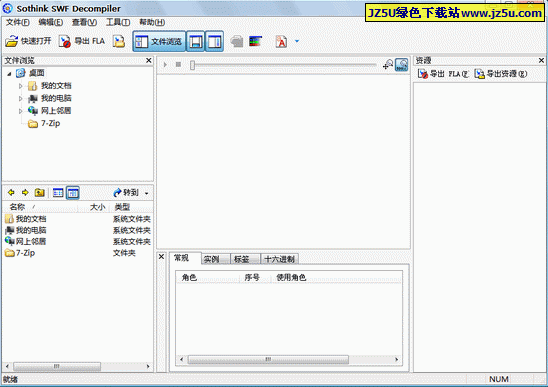548x387 pixels.
Task: Open the 帮助(H) menu
Action: tap(152, 22)
